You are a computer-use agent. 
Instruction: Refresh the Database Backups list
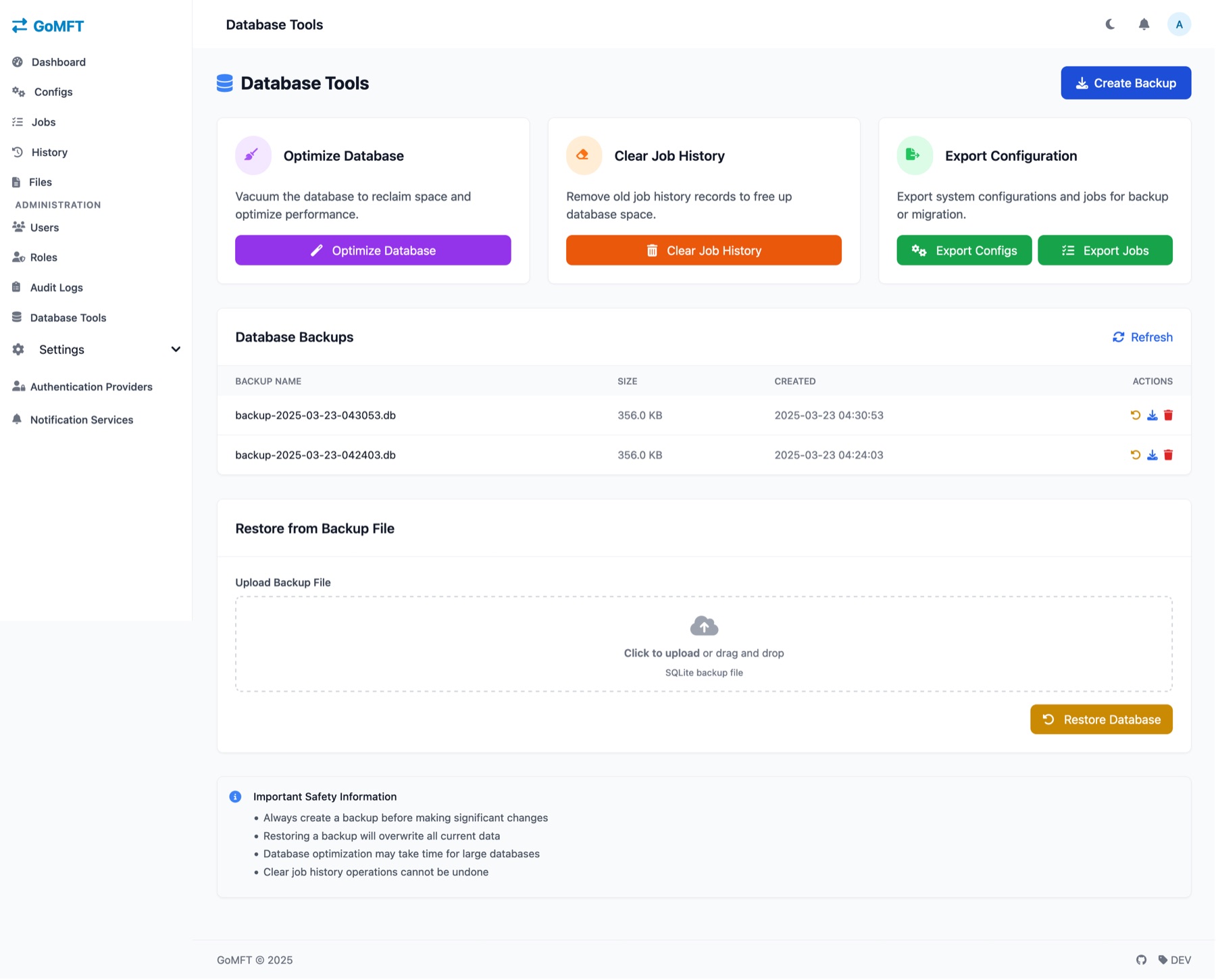[x=1142, y=337]
